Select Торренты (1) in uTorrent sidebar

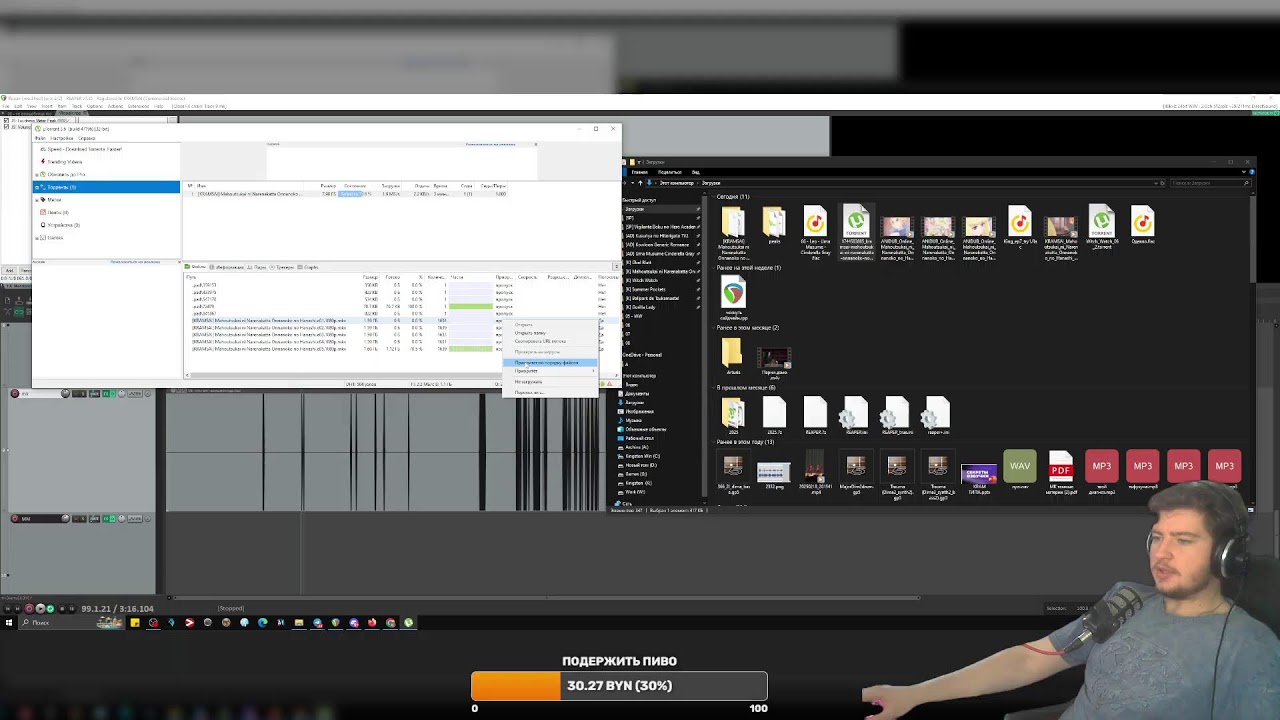pos(106,187)
